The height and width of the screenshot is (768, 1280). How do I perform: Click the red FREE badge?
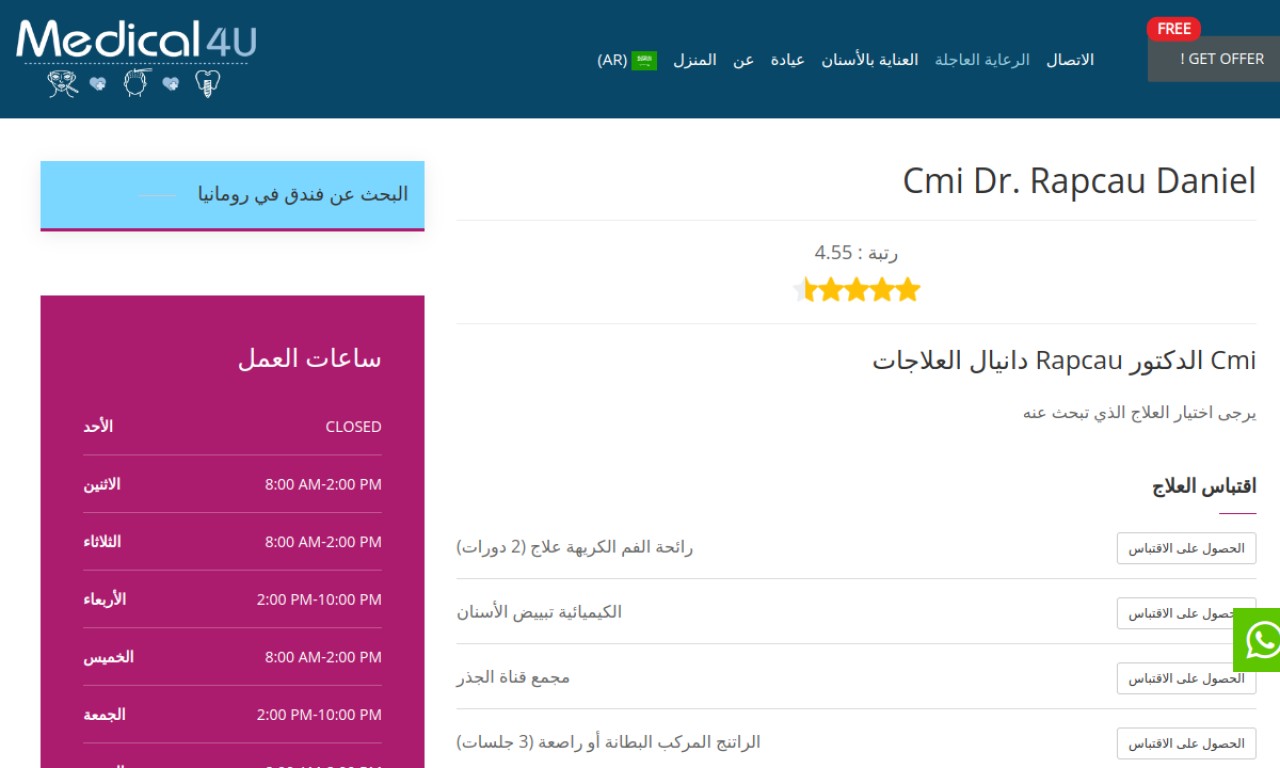point(1174,29)
